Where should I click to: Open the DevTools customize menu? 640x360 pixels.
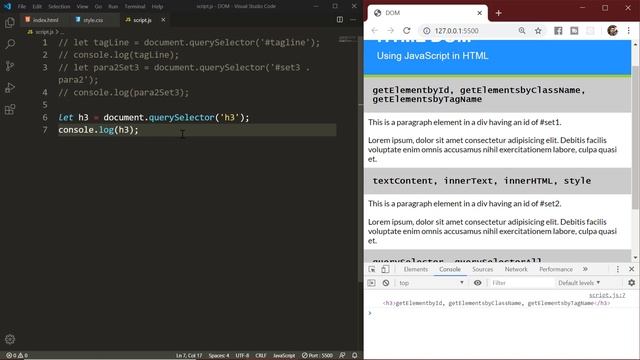(618, 269)
